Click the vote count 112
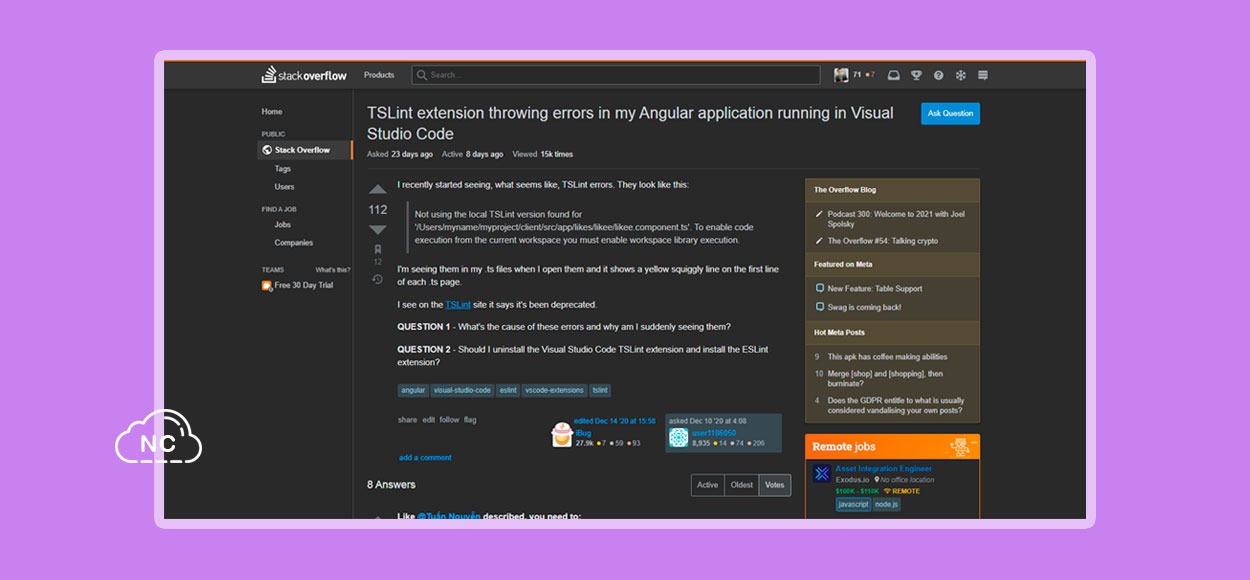The image size is (1250, 580). pos(378,210)
